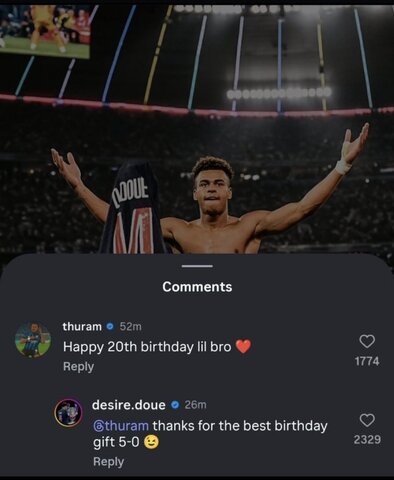Tap the verified badge next to thuram
Screen dimensions: 394x480
click(110, 326)
